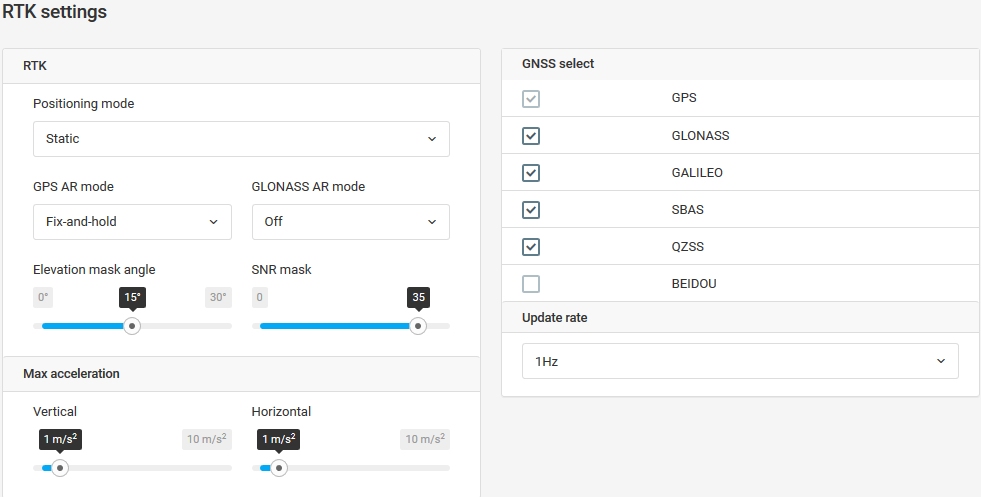Toggle off the QZSS checkbox
Screen dimensions: 981x497
531,247
